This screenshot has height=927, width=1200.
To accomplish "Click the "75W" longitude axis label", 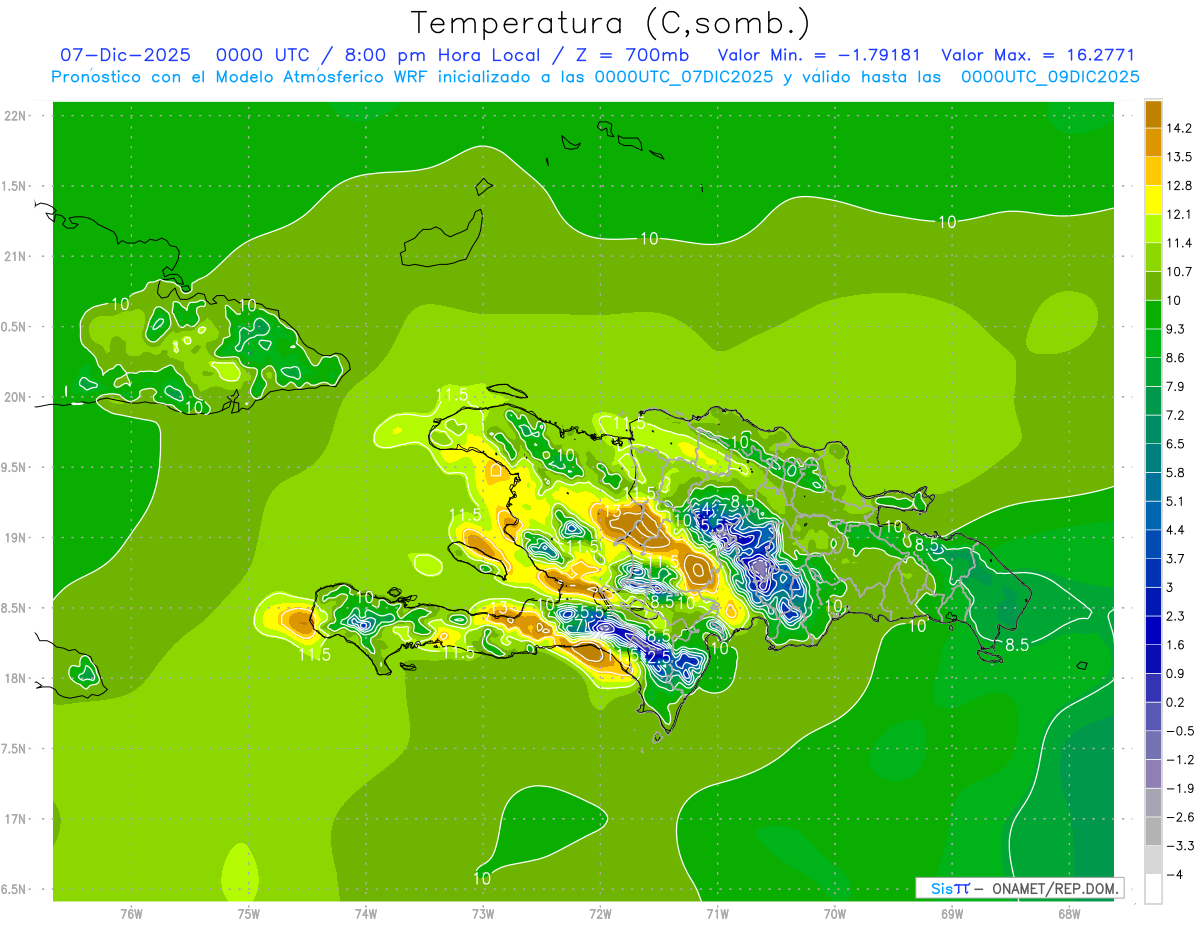I will 249,915.
